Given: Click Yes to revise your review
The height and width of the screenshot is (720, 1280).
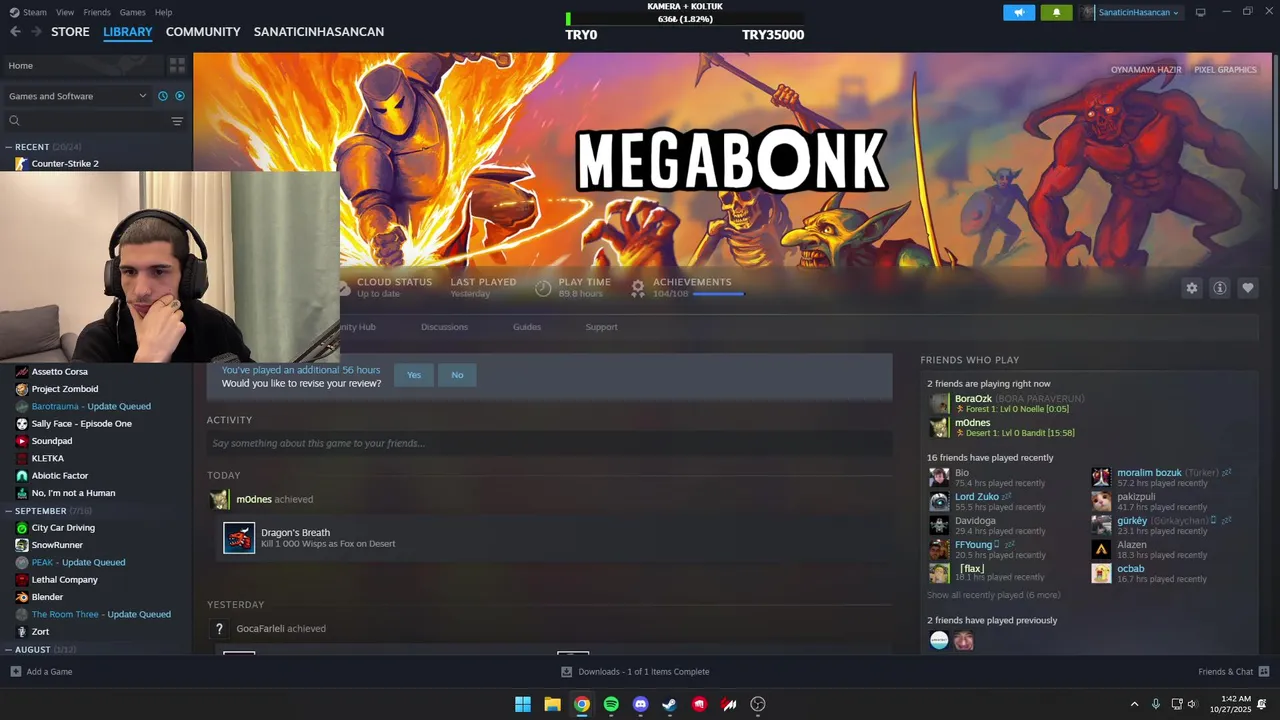Looking at the screenshot, I should click(414, 375).
